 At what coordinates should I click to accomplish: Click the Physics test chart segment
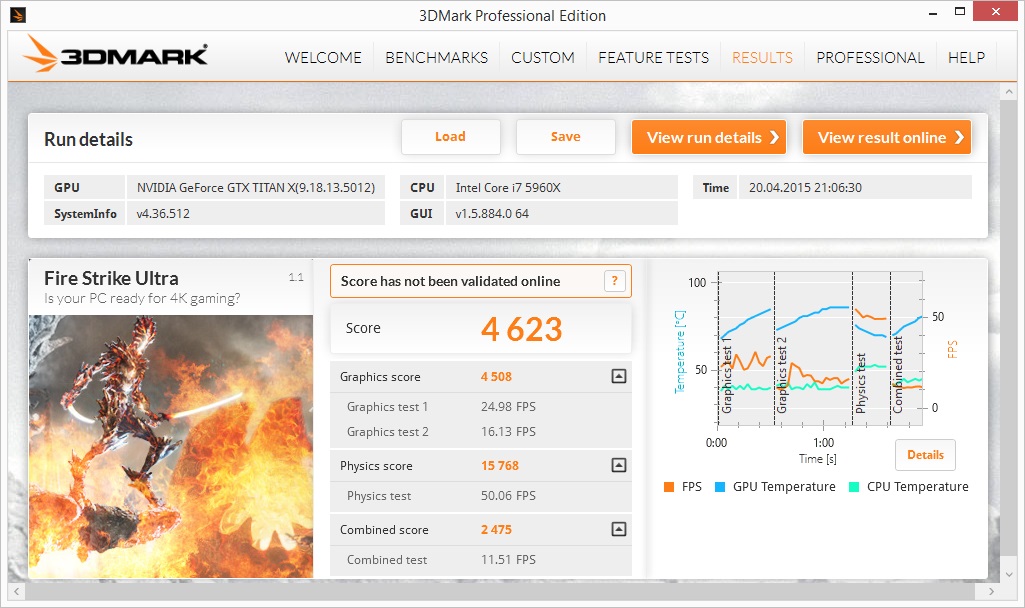[x=871, y=349]
